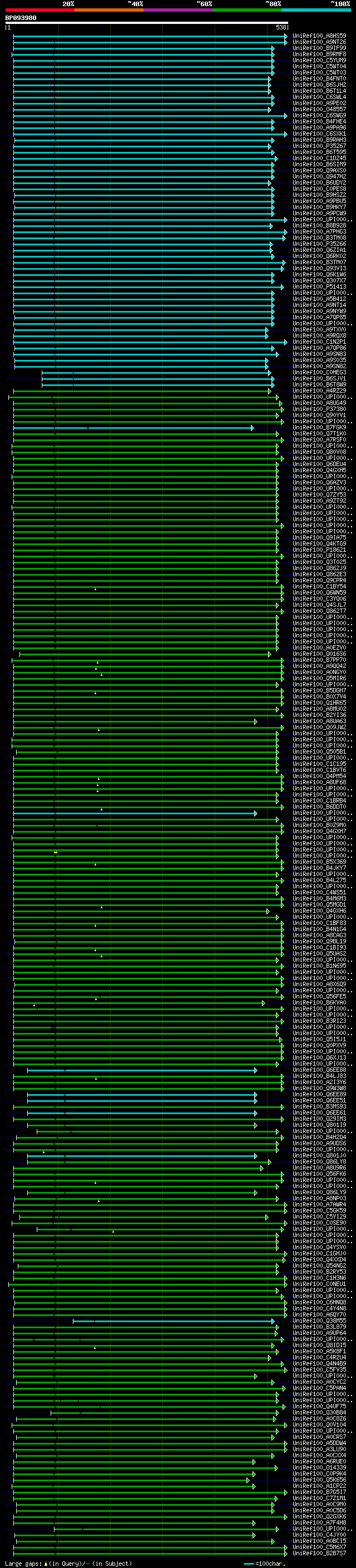Click the purple ~60% identity legend segment

pyautogui.click(x=177, y=10)
